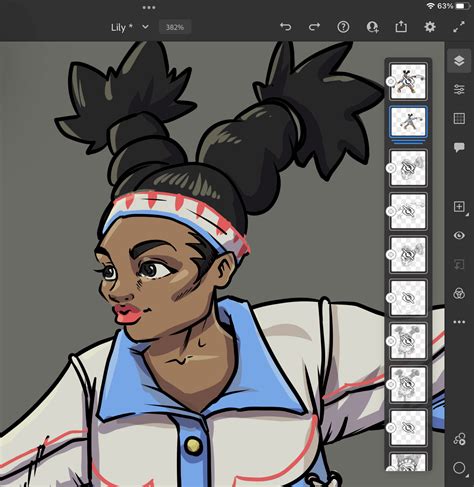The width and height of the screenshot is (474, 487).
Task: Open the three-circle appearance icon in the sidebar
Action: (459, 293)
